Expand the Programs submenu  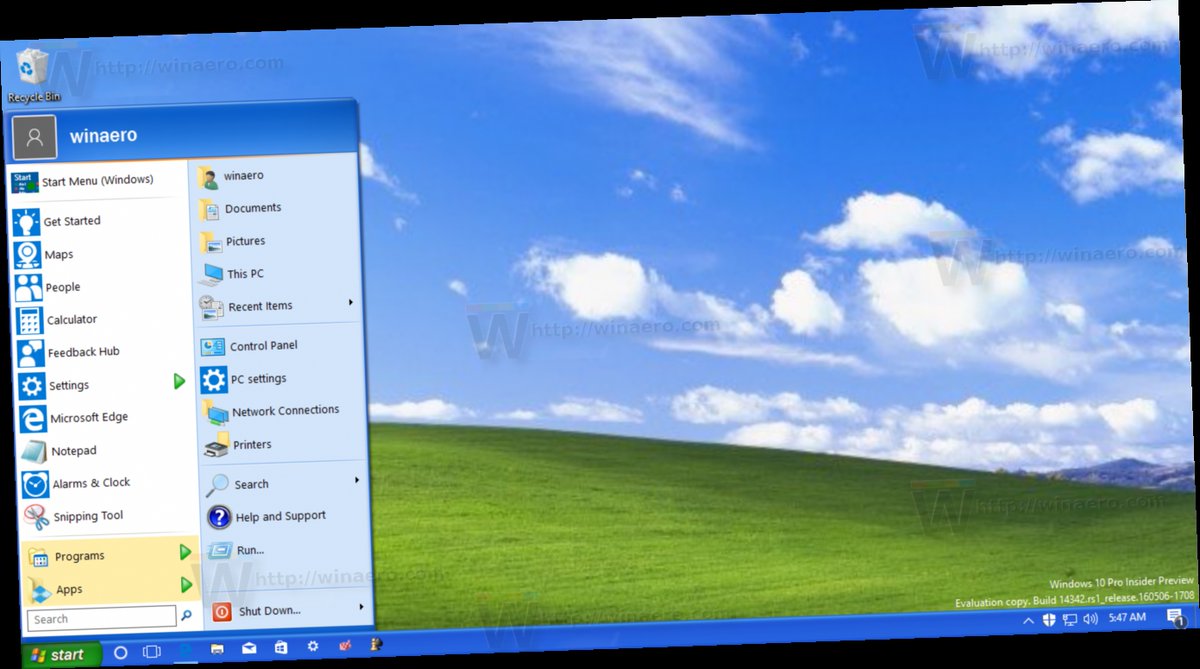(185, 552)
